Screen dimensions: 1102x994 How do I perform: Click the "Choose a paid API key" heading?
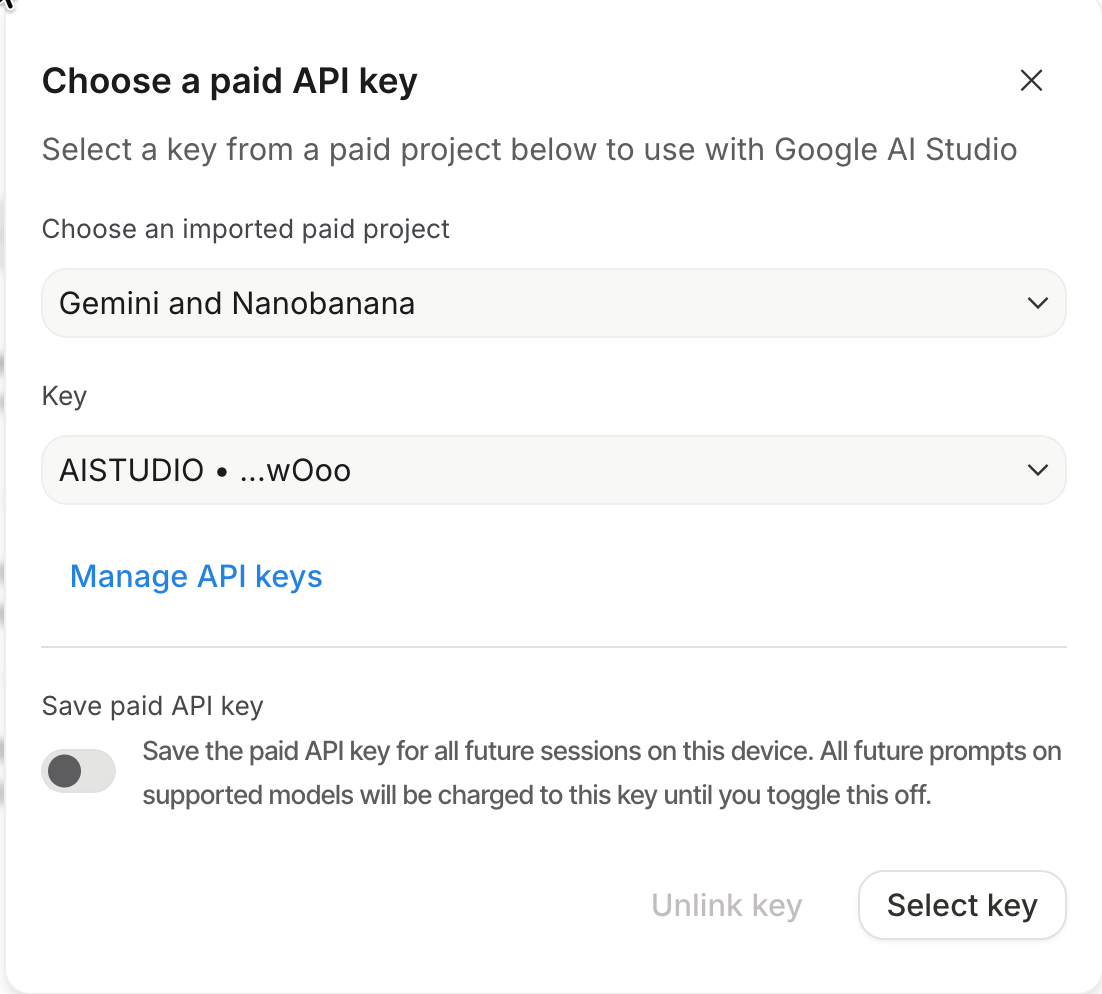(x=229, y=81)
